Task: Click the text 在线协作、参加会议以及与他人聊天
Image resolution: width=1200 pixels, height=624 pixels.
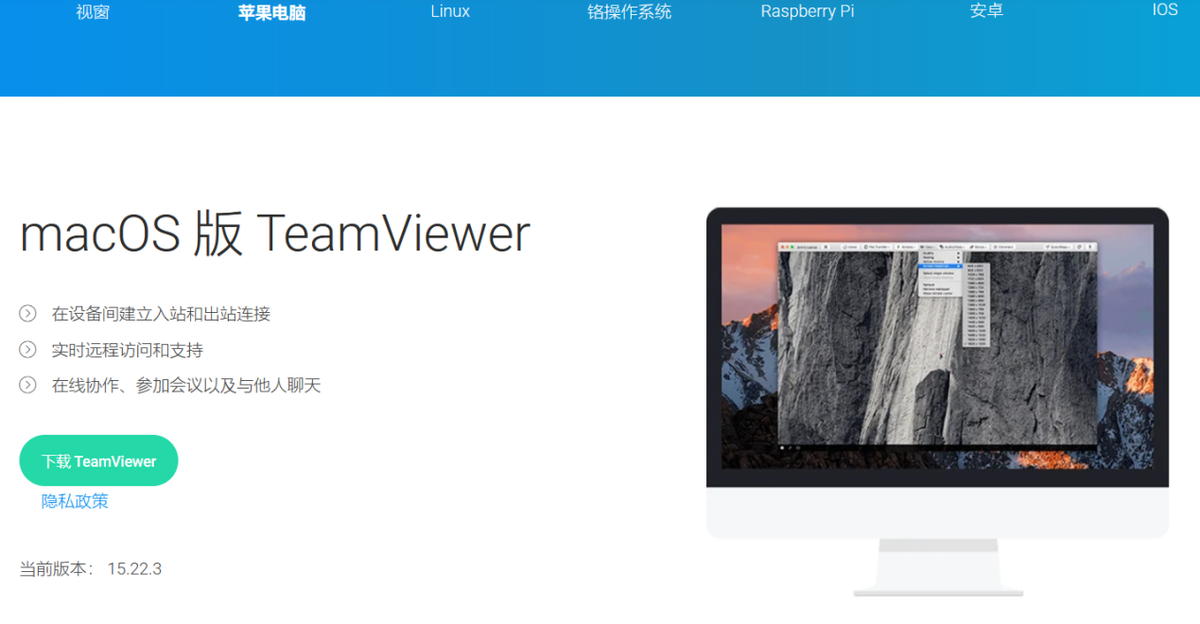Action: click(186, 386)
